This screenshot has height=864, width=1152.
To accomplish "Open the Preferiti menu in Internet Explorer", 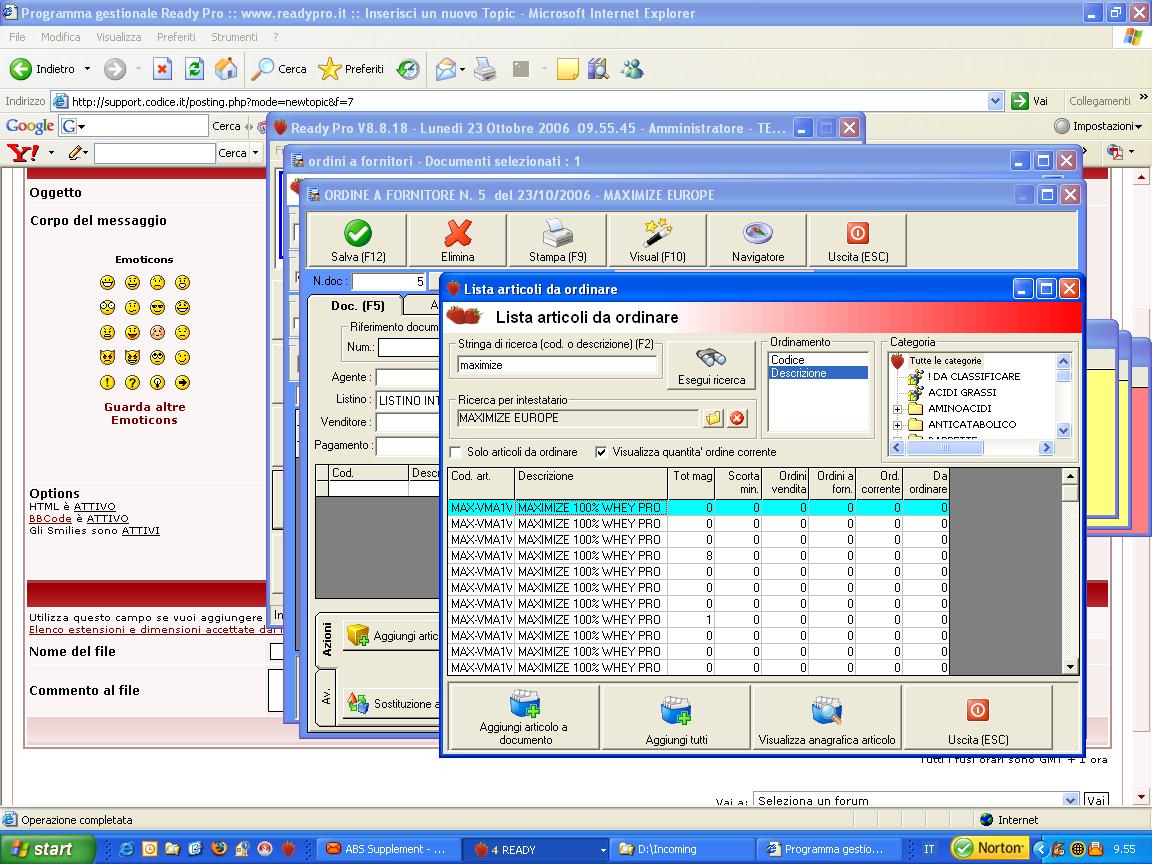I will pos(176,37).
